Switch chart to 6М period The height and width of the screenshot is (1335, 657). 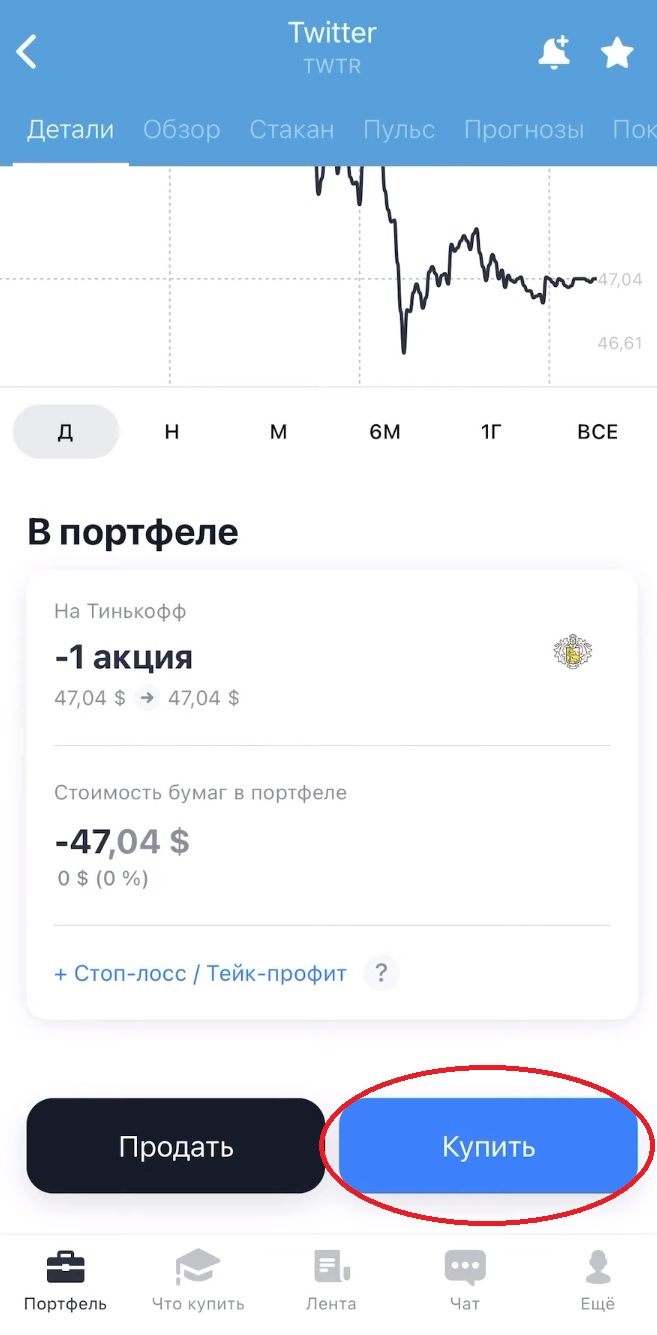385,431
